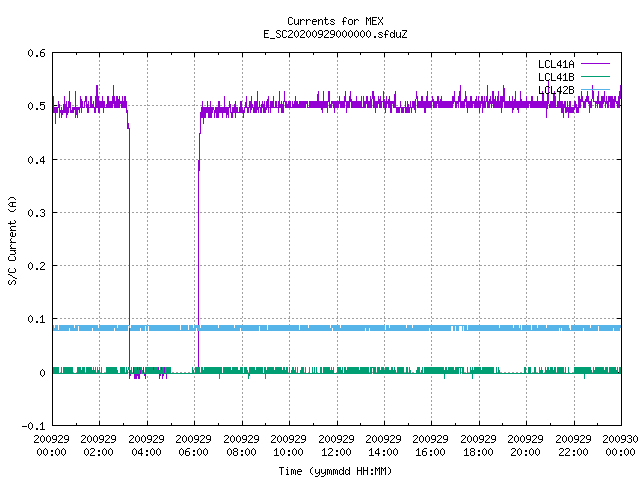Select the filename E_SC20200929000000.sfduZ subtitle
Screen dimensions: 640x480
point(335,34)
